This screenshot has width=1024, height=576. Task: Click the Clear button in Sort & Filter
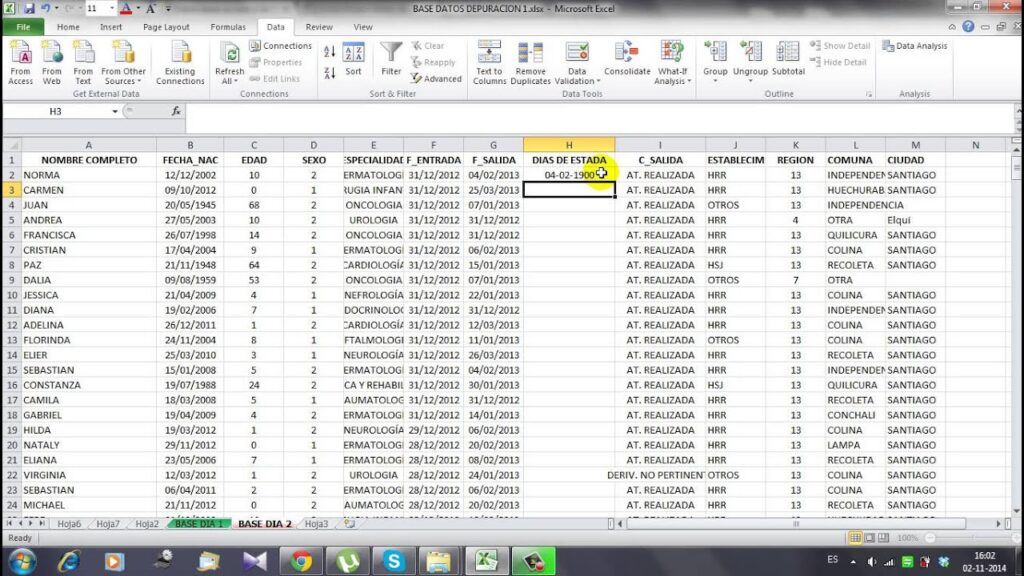click(432, 45)
